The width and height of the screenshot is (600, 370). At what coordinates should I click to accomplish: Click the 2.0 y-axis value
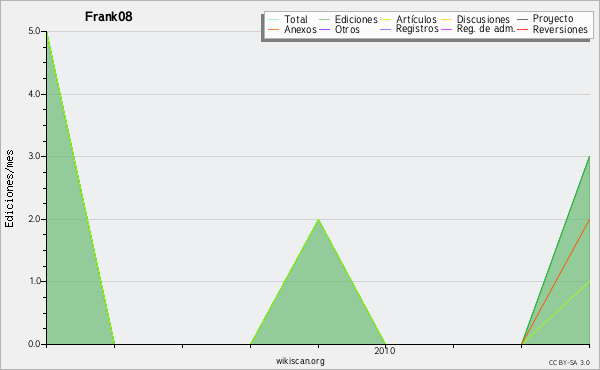(34, 219)
